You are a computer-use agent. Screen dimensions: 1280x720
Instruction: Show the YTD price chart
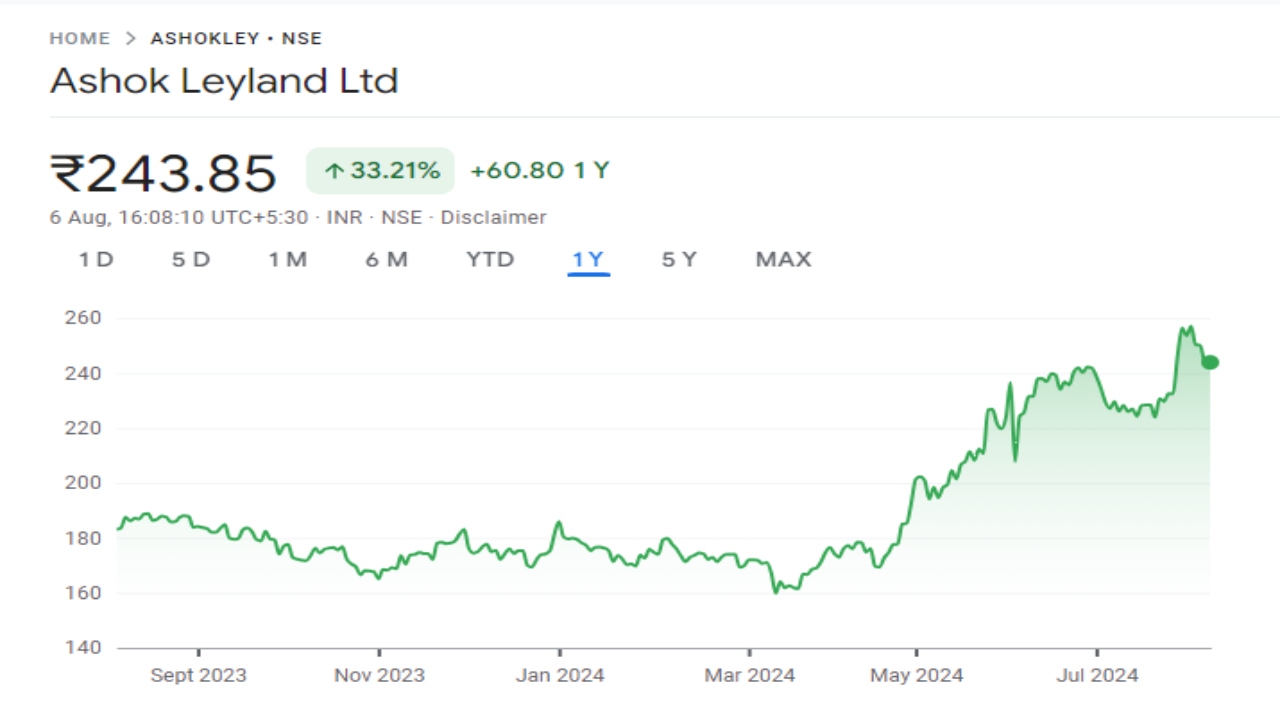[490, 260]
